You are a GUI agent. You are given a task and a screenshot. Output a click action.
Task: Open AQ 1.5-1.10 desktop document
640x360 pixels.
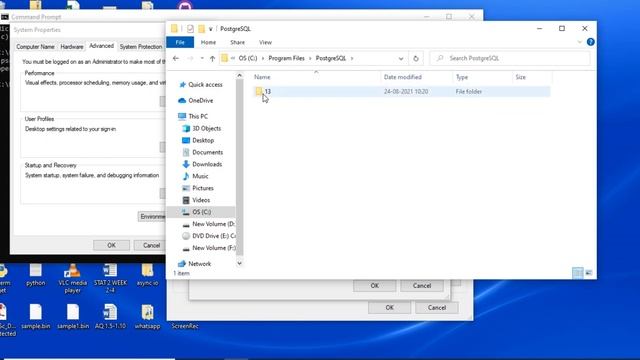click(x=110, y=316)
